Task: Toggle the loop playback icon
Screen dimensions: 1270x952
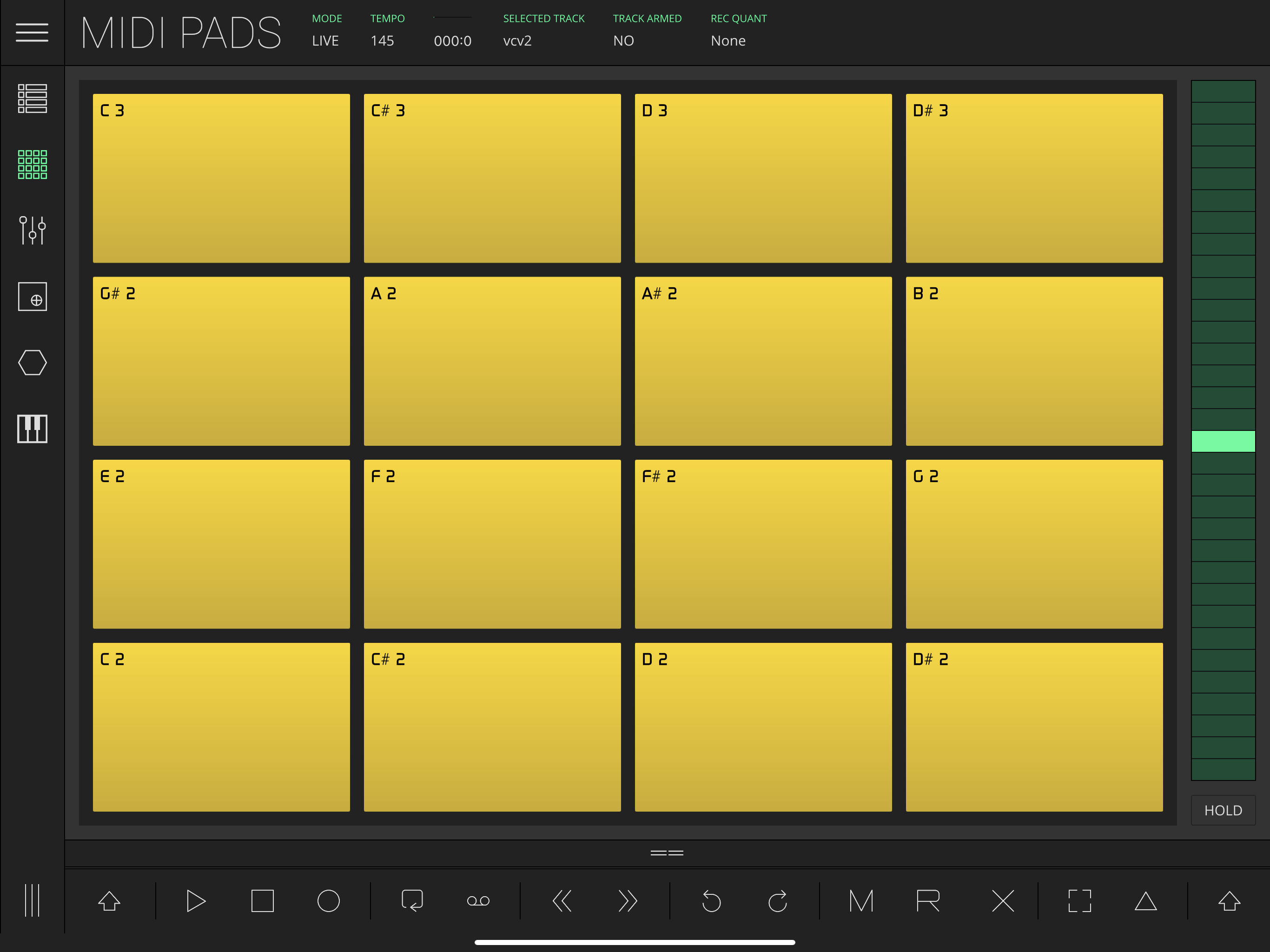Action: click(412, 901)
